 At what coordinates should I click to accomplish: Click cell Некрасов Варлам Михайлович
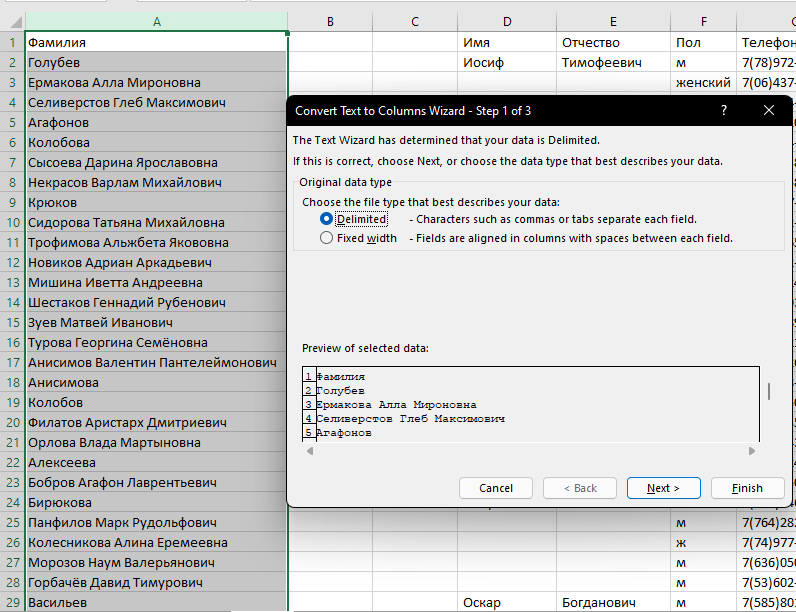point(156,182)
